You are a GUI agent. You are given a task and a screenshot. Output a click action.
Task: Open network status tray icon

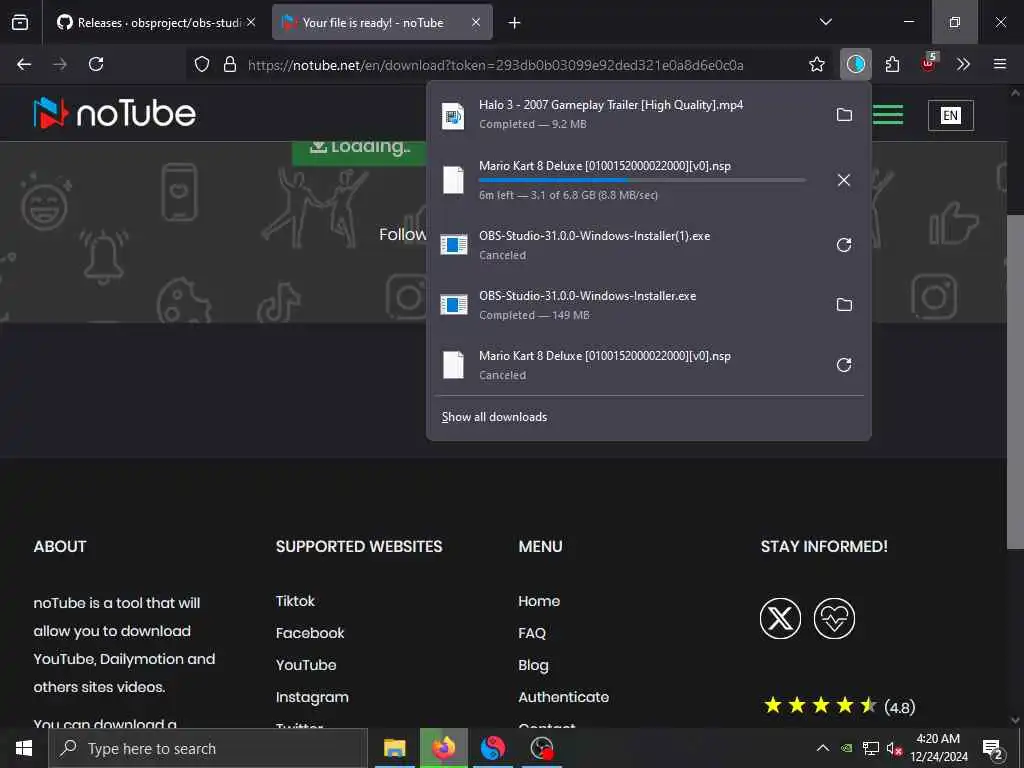point(871,748)
